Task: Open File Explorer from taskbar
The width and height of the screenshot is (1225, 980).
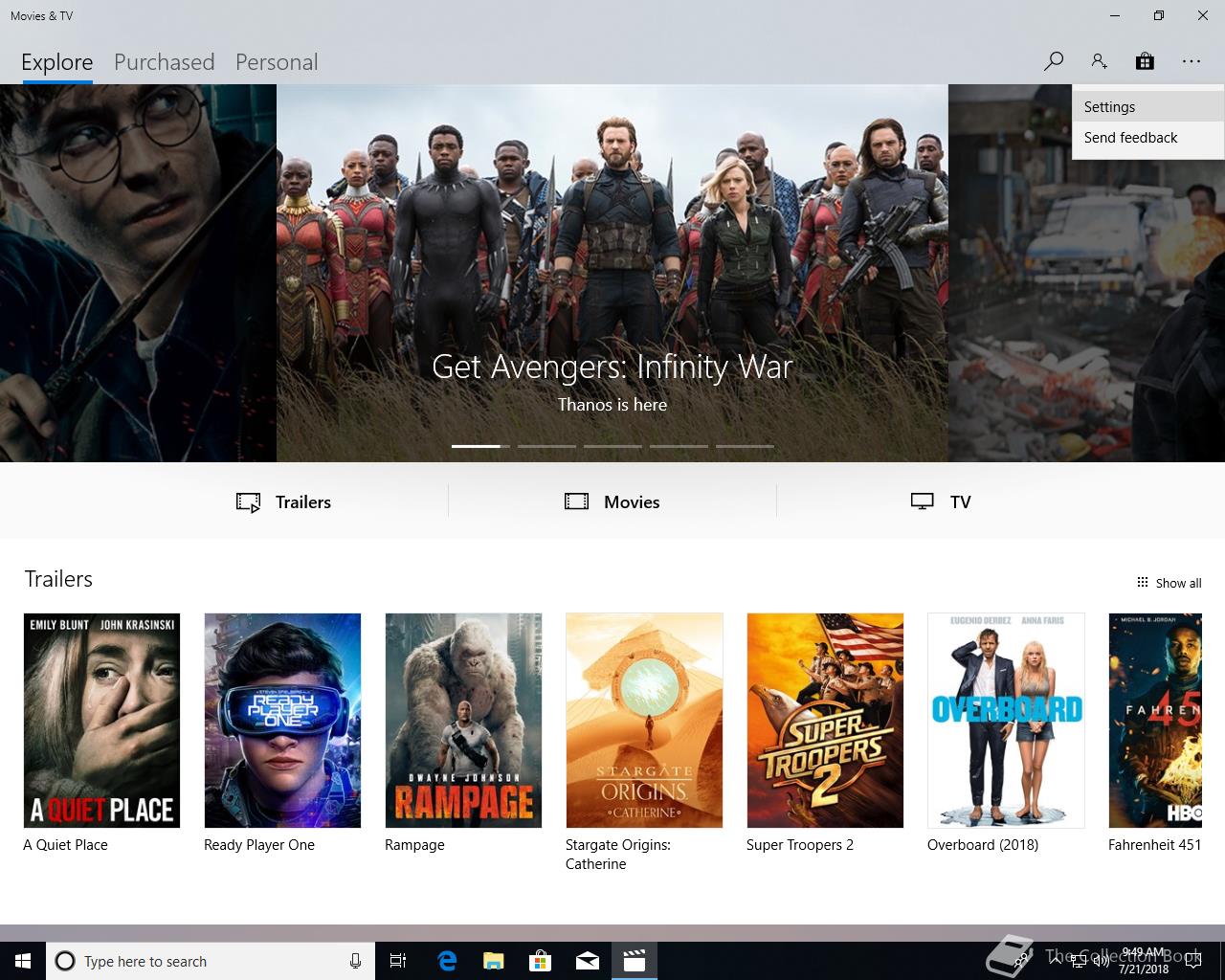Action: pyautogui.click(x=494, y=961)
